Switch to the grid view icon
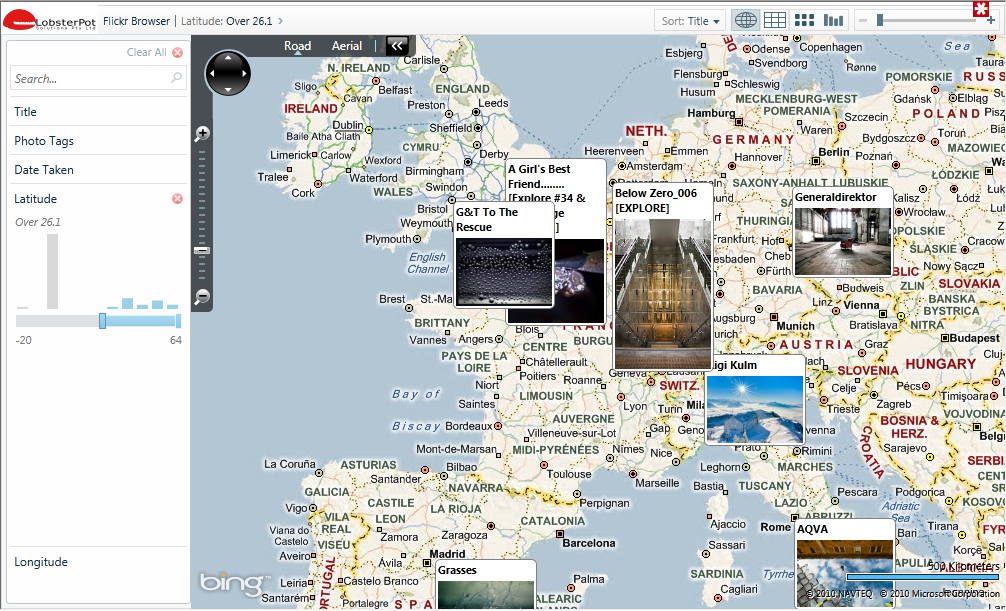This screenshot has height=611, width=1006. coord(804,21)
